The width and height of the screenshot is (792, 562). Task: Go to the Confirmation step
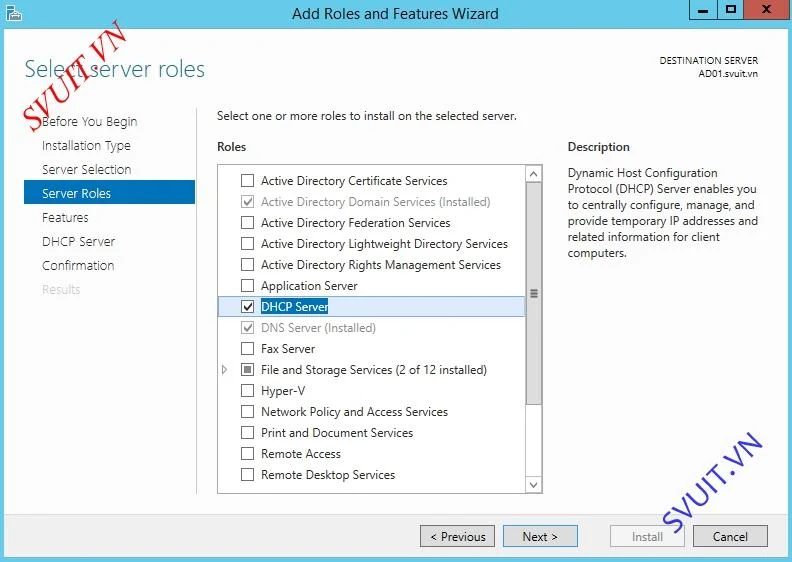78,265
